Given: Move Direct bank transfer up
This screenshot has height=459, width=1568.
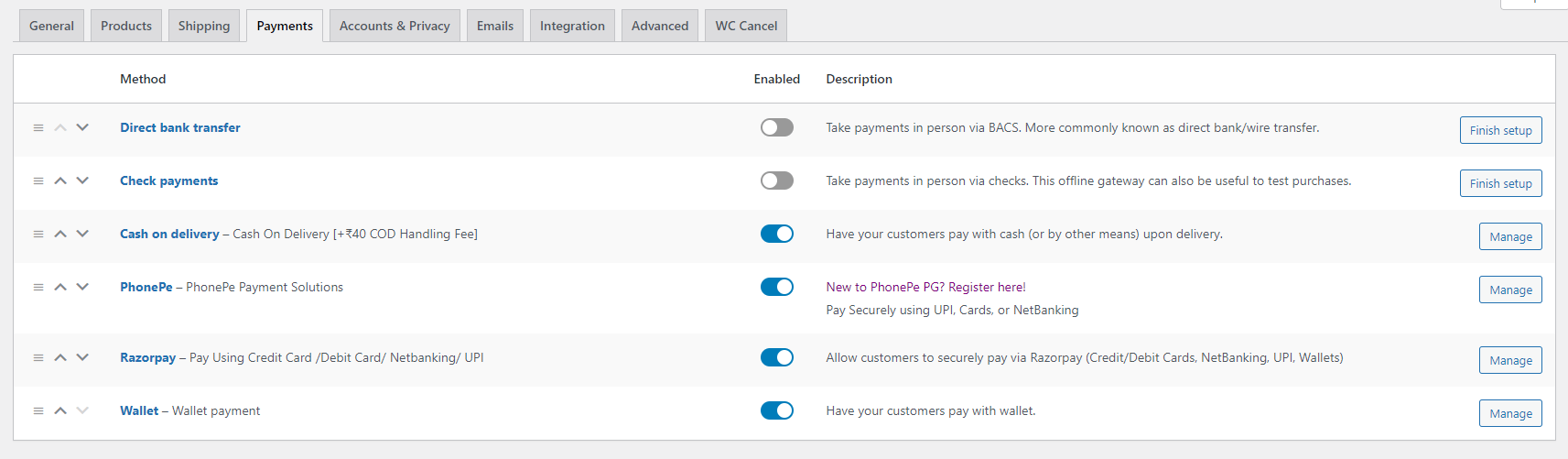Looking at the screenshot, I should (x=60, y=127).
